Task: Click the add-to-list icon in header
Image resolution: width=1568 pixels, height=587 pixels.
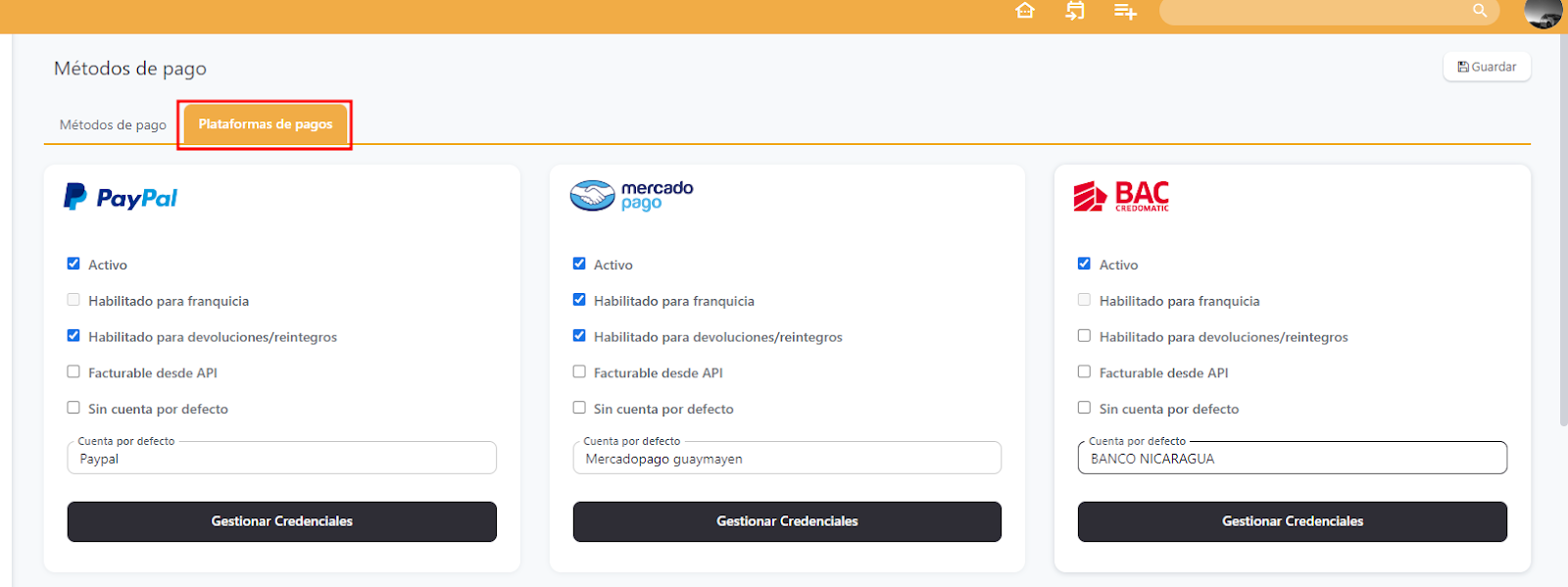Action: click(x=1125, y=12)
